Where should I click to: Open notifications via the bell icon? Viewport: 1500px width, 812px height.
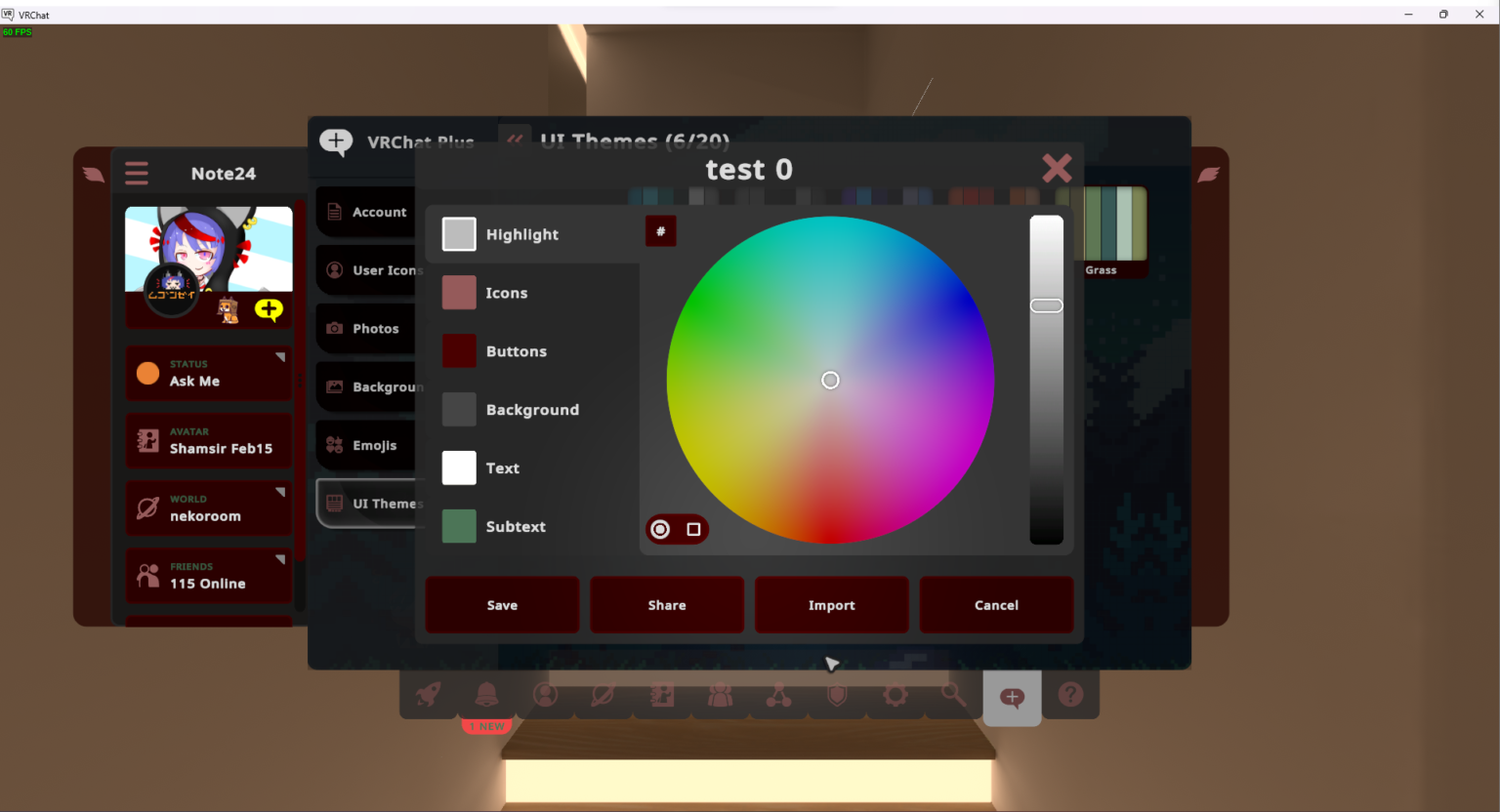486,695
